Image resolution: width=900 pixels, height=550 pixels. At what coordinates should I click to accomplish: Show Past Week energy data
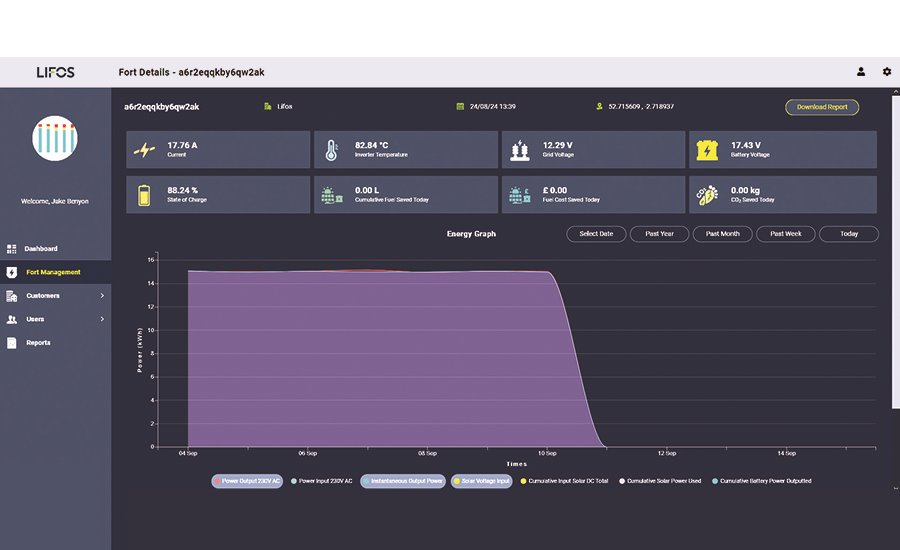point(786,234)
